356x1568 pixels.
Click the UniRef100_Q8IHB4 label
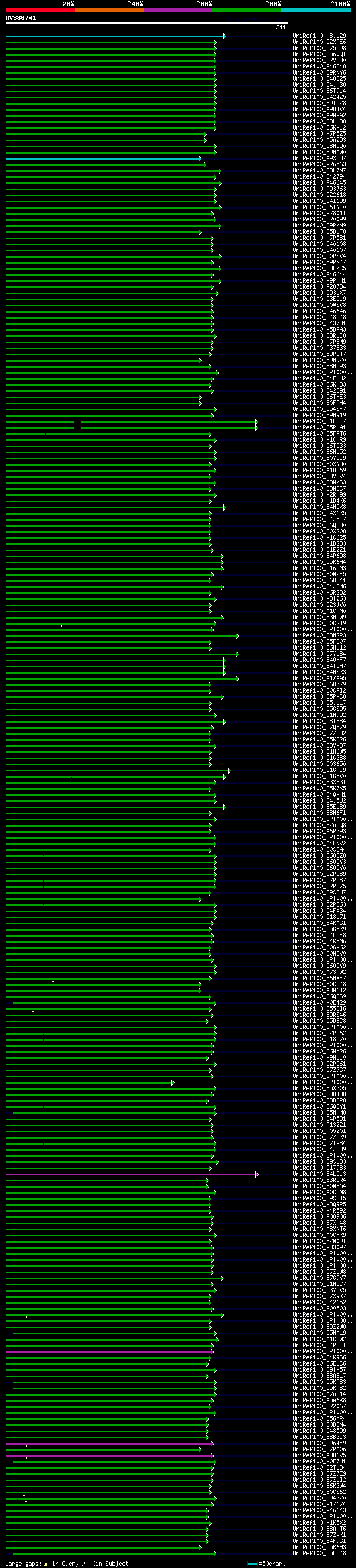tap(319, 721)
